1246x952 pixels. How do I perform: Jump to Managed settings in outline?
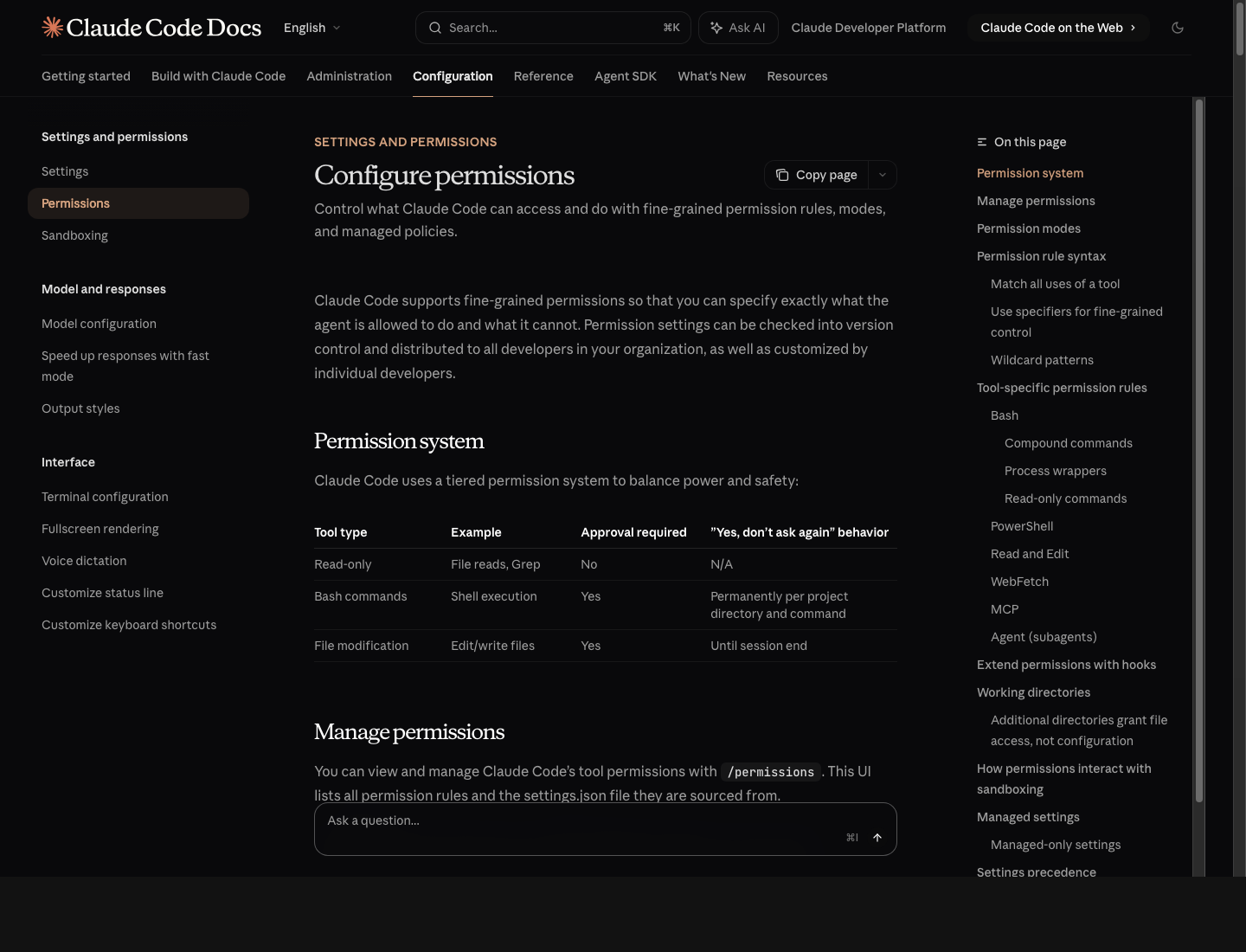(x=1028, y=817)
